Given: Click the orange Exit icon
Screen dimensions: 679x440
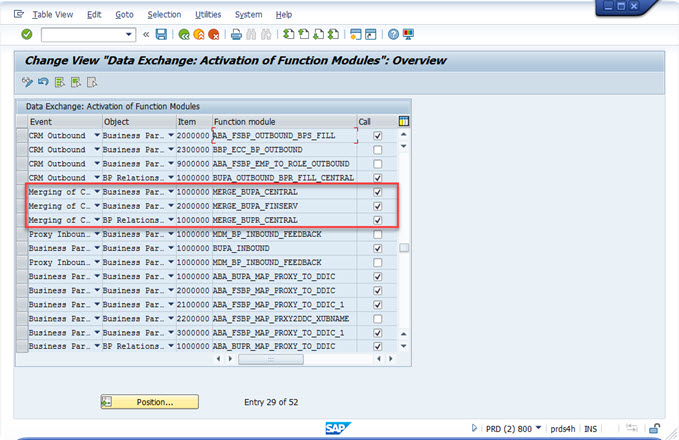Looking at the screenshot, I should (199, 34).
